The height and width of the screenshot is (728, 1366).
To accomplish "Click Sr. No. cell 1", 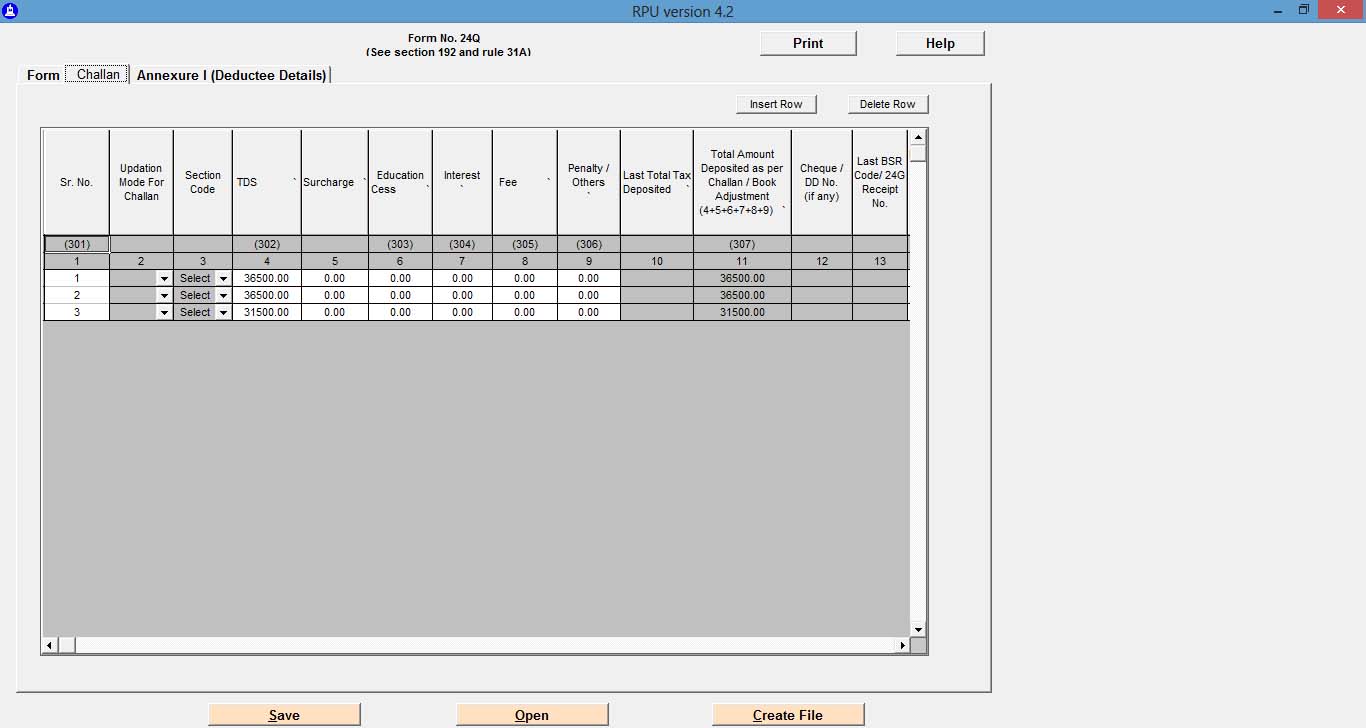I will 77,279.
